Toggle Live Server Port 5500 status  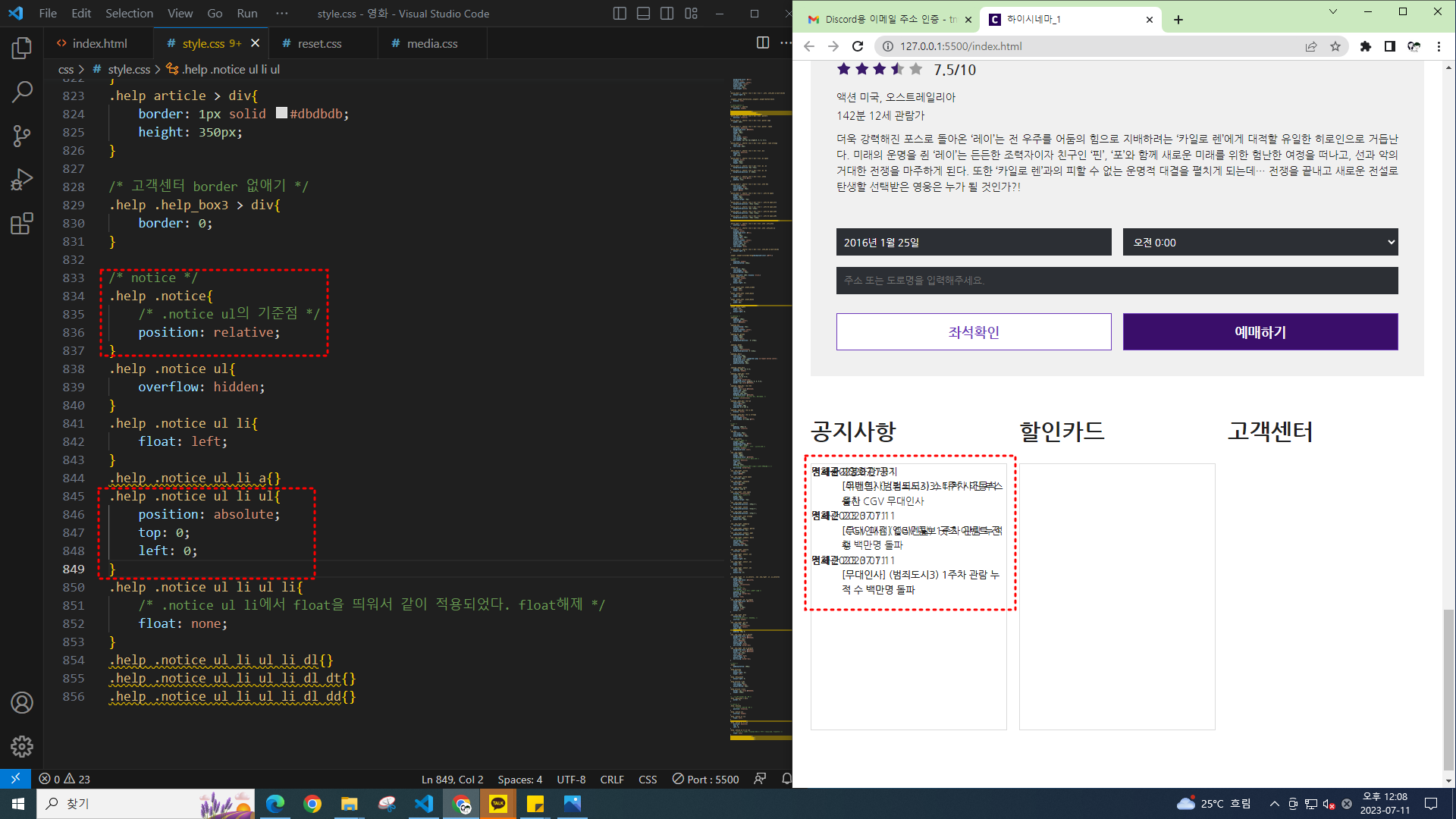705,779
